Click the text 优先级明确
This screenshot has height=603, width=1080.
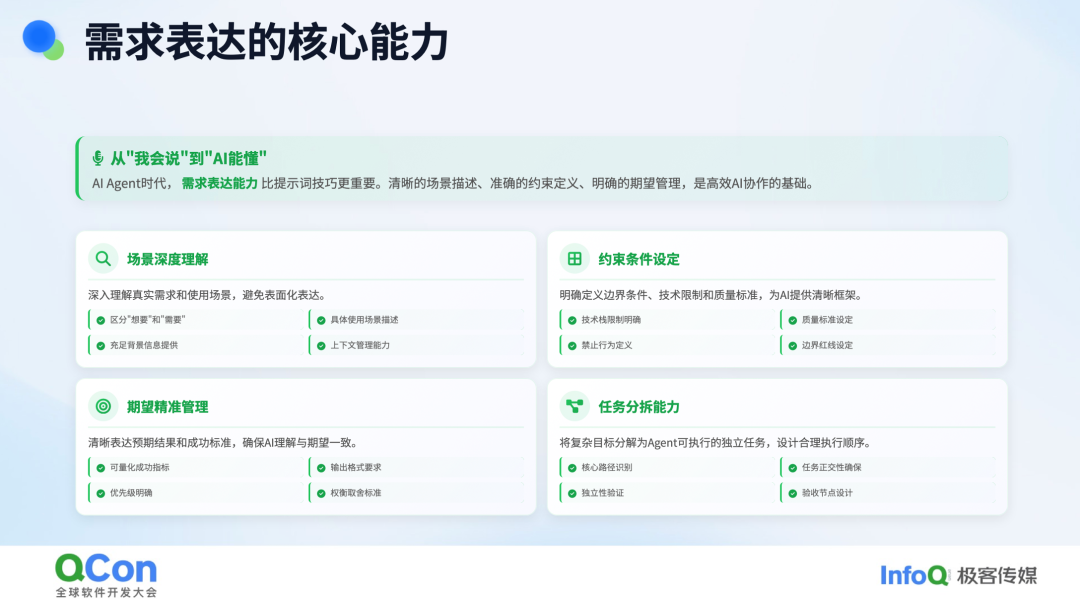132,493
